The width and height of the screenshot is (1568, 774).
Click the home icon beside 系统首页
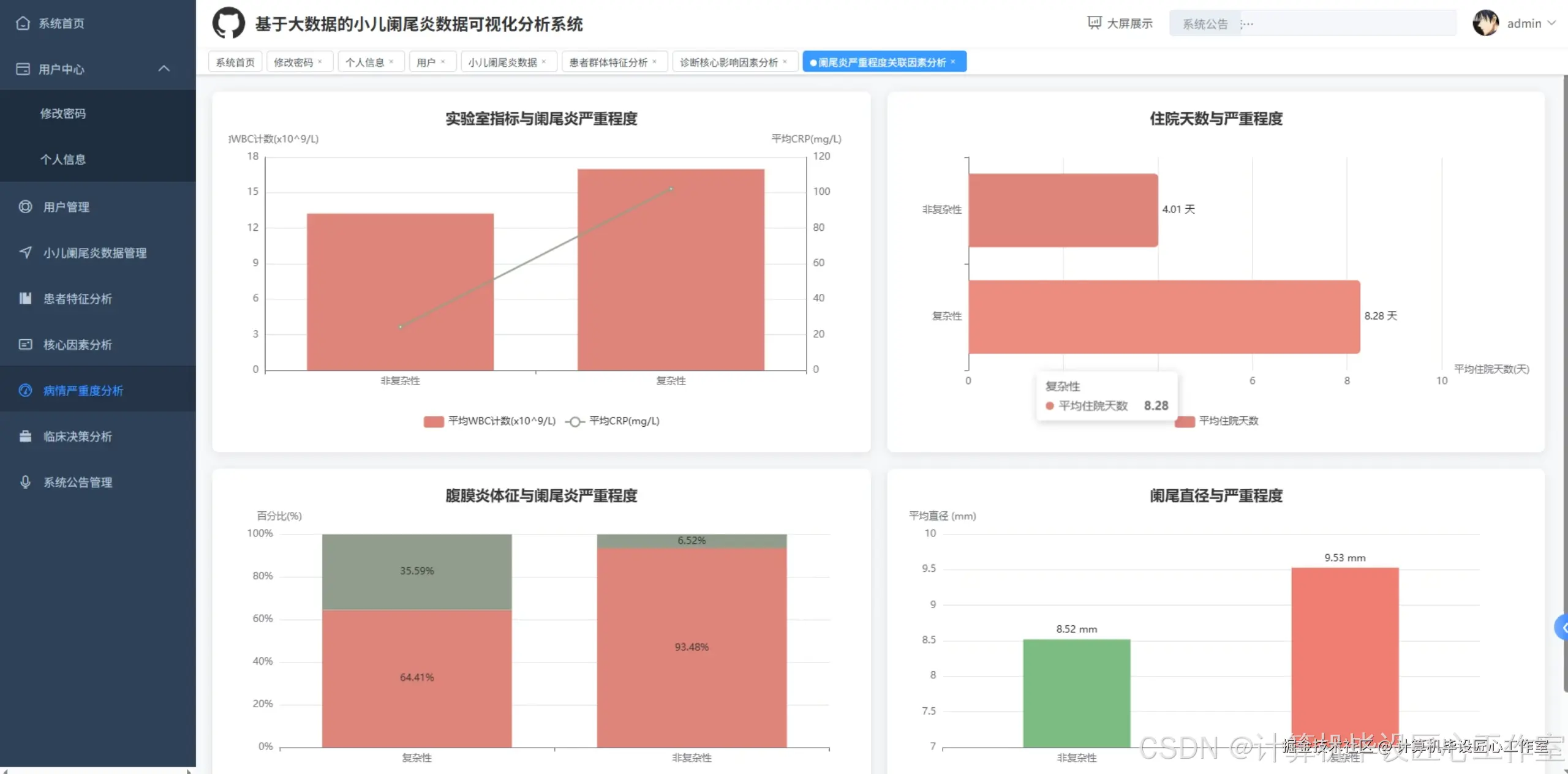coord(23,23)
